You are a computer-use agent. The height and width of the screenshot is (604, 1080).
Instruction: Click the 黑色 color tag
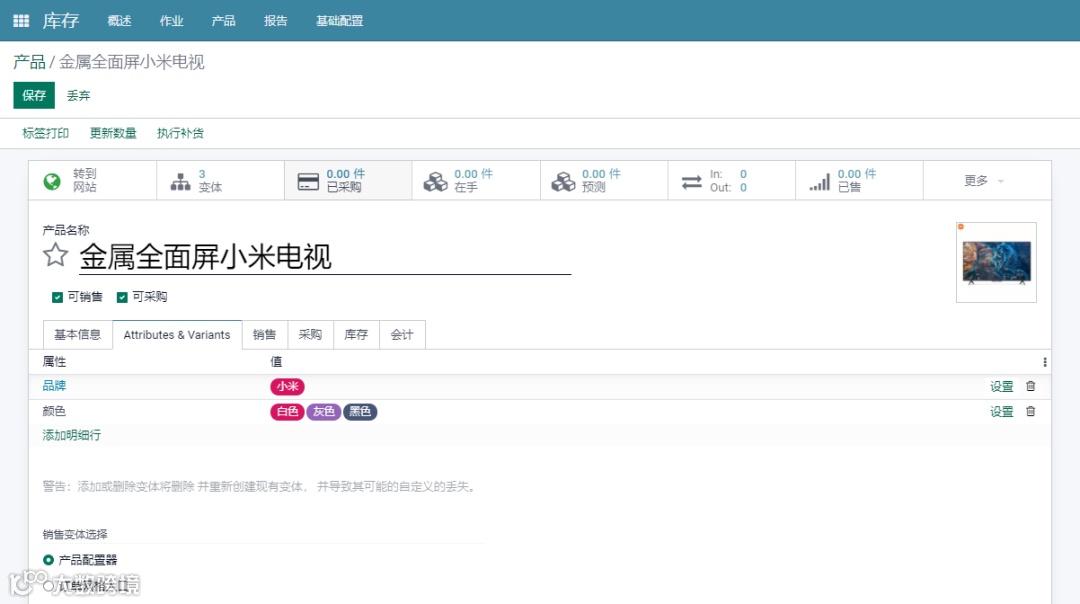tap(360, 412)
